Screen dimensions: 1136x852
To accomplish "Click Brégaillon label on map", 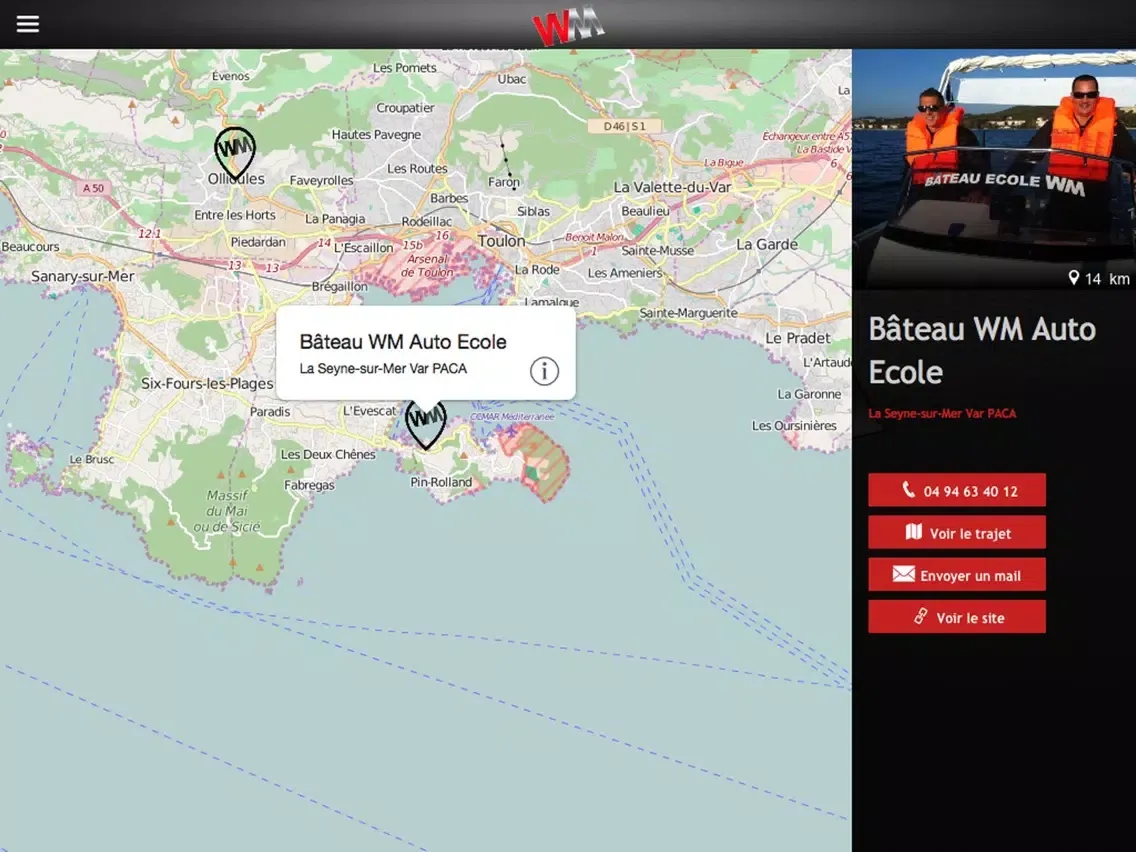I will pyautogui.click(x=340, y=286).
